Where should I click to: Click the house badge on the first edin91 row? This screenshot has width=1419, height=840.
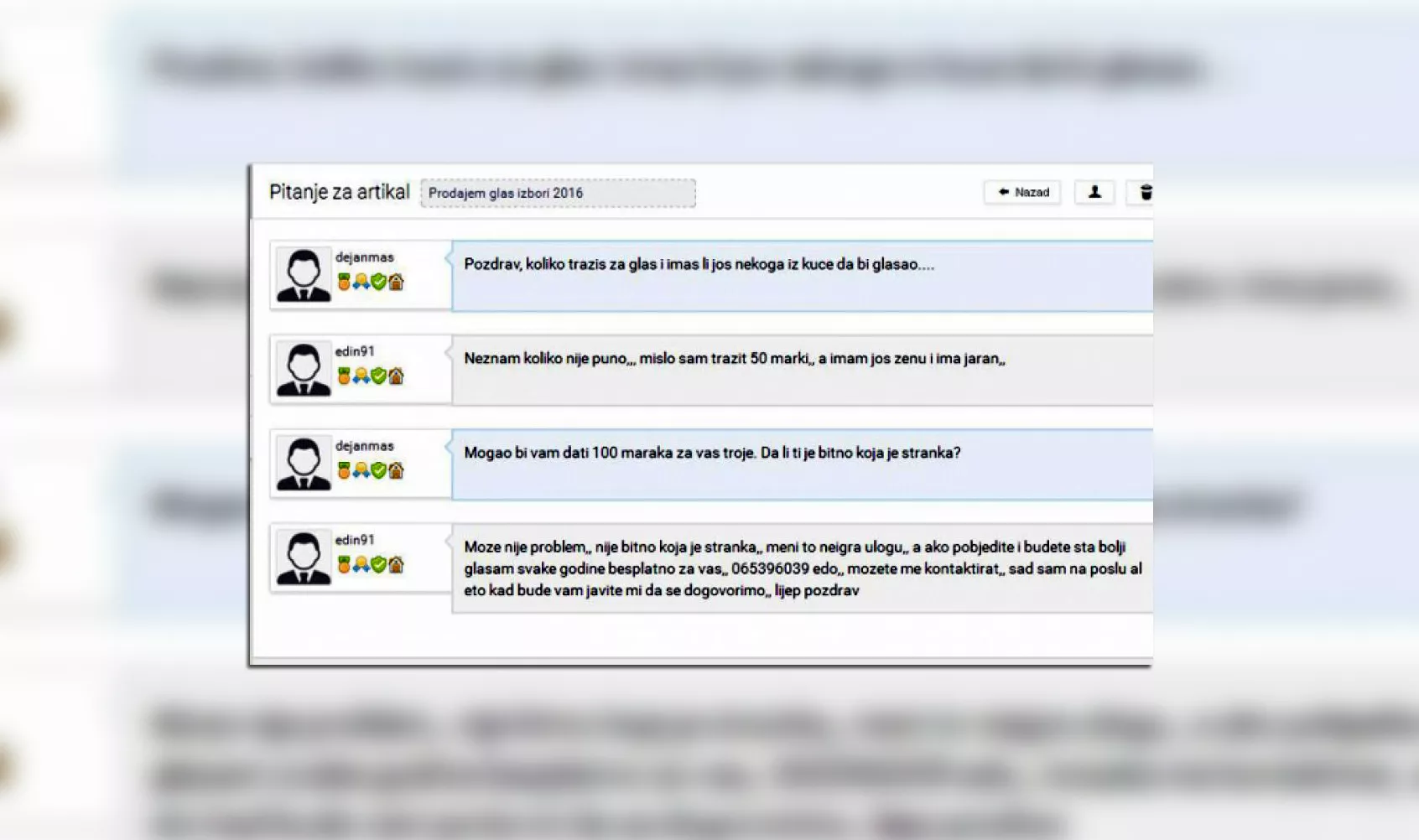coord(397,376)
